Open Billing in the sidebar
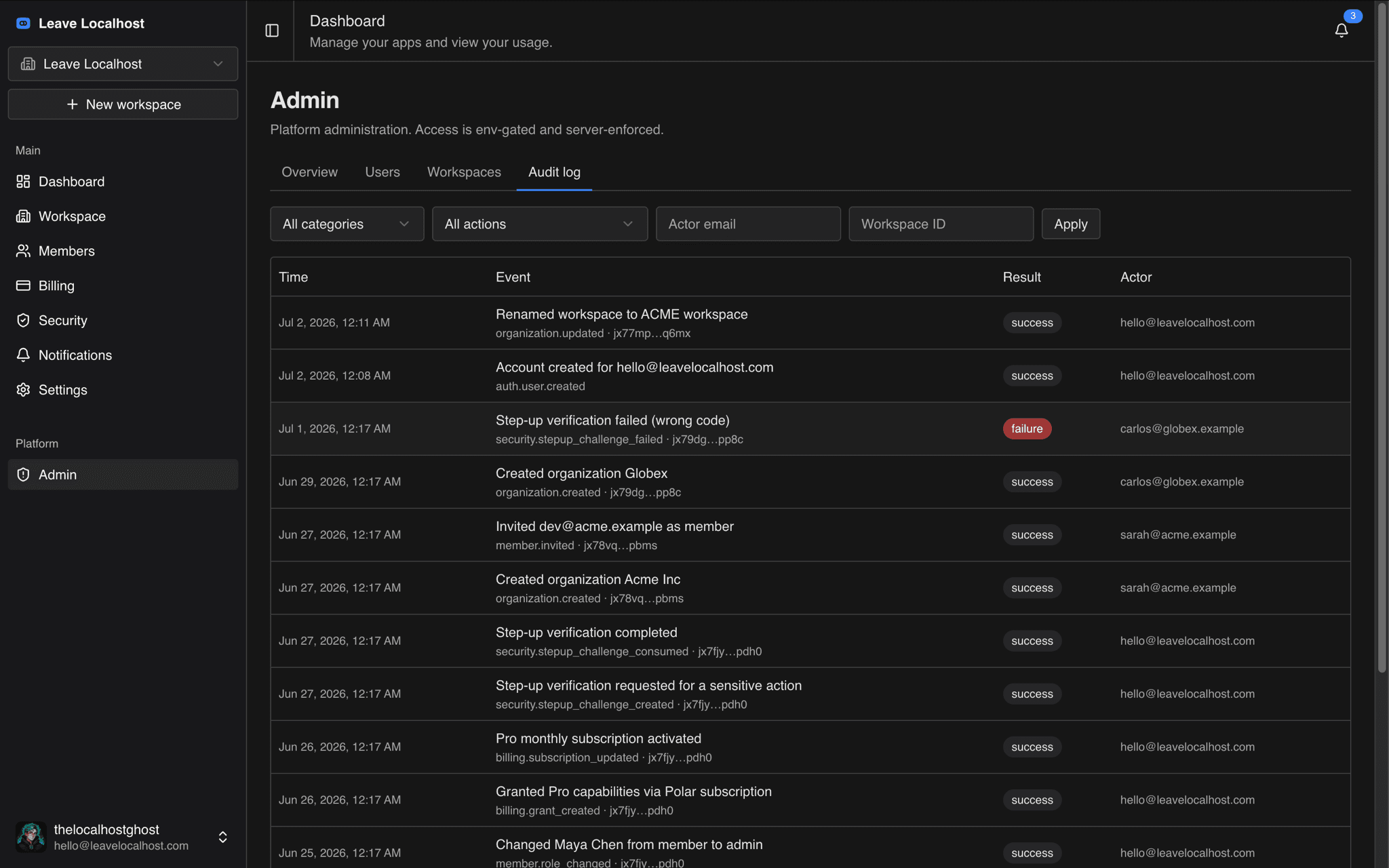This screenshot has height=868, width=1389. [123, 285]
